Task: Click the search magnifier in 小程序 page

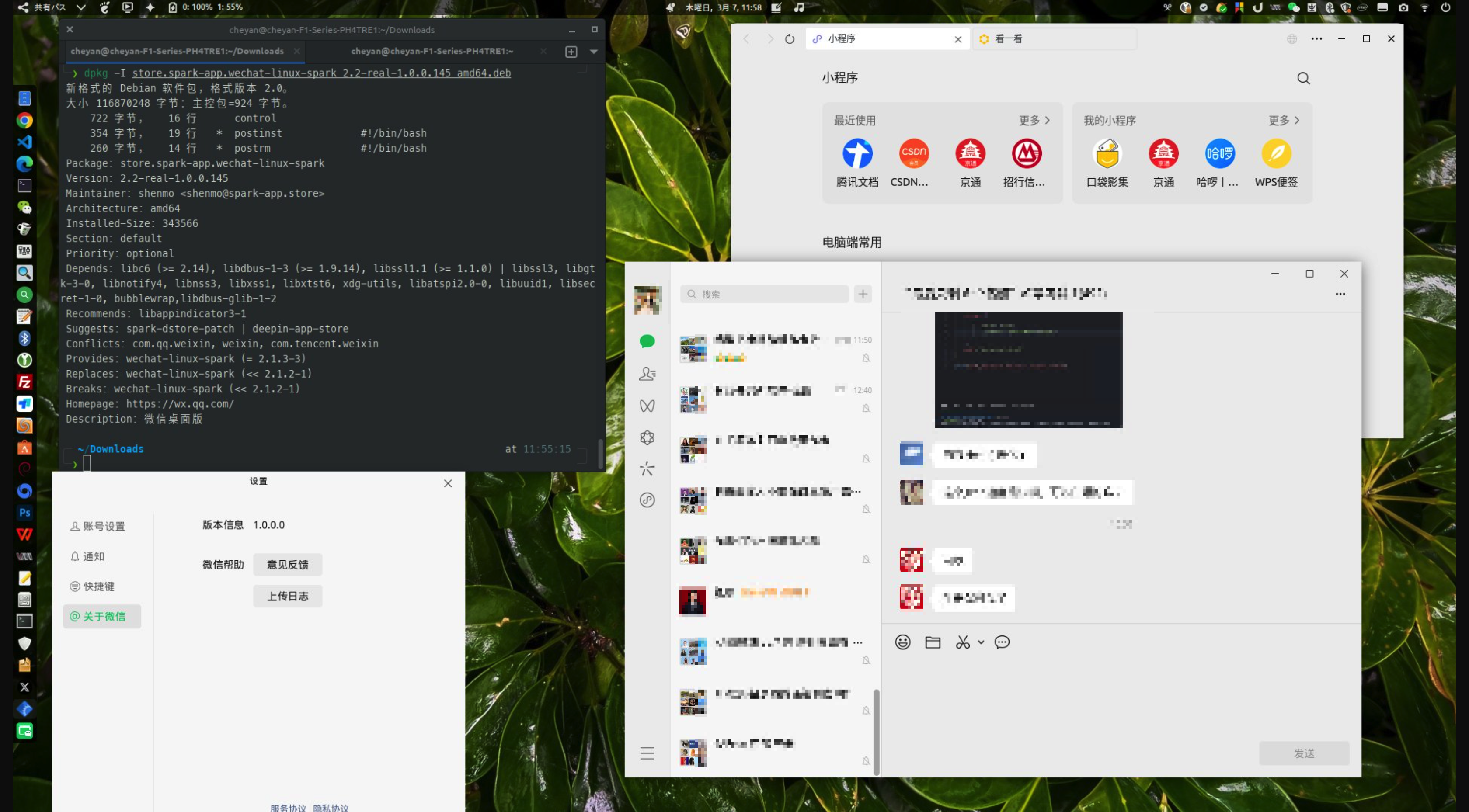Action: (1304, 78)
